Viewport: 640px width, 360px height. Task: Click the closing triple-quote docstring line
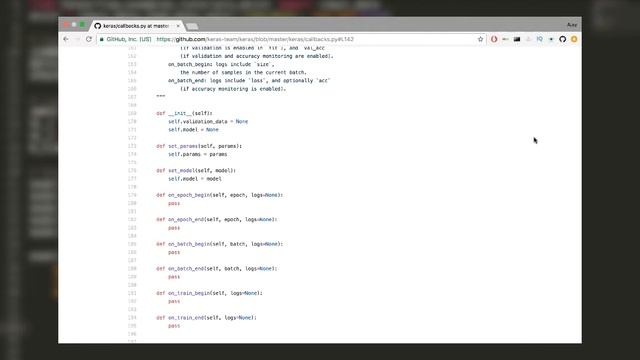click(161, 97)
